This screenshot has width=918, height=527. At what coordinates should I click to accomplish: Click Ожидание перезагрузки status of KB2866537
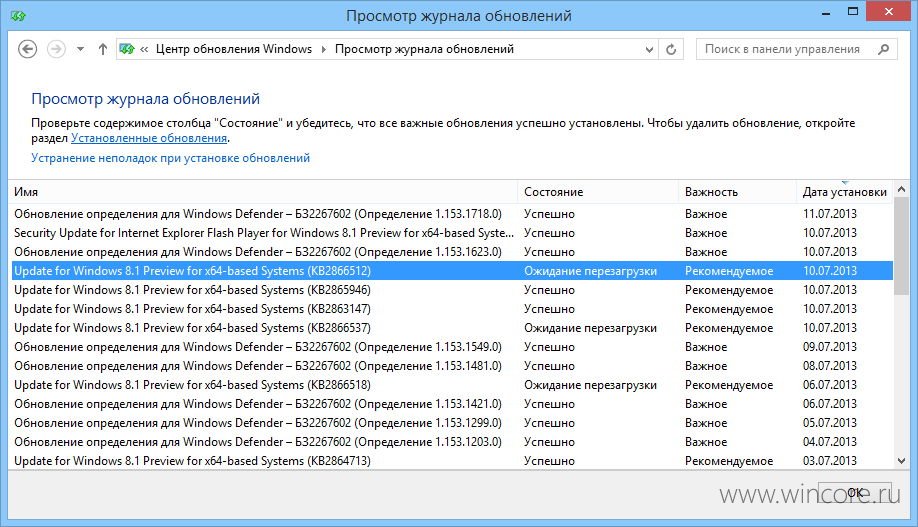coord(590,328)
